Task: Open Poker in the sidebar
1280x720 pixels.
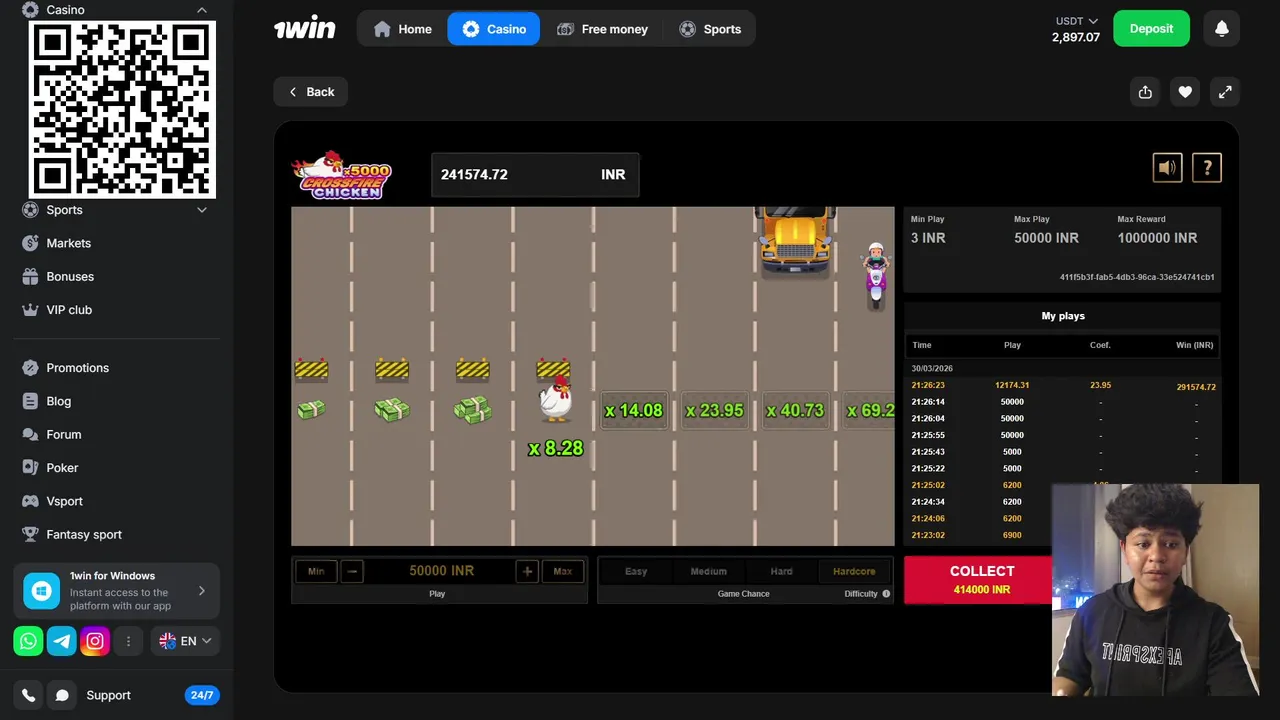Action: coord(62,468)
